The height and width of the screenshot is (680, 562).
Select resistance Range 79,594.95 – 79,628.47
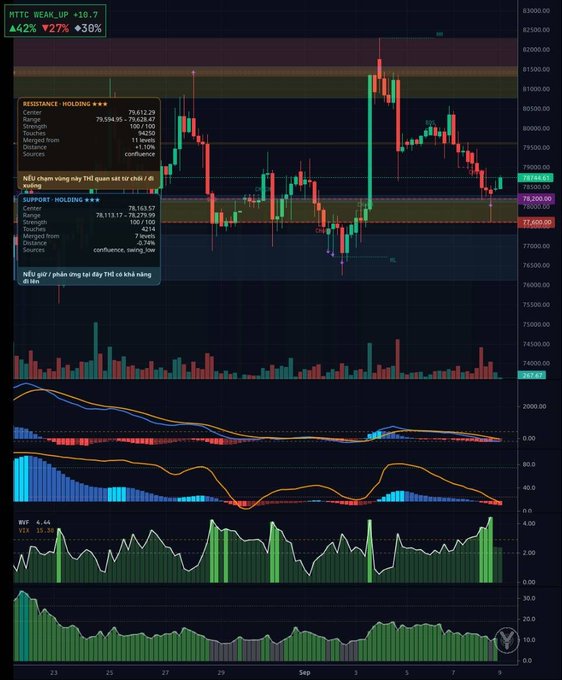click(125, 119)
